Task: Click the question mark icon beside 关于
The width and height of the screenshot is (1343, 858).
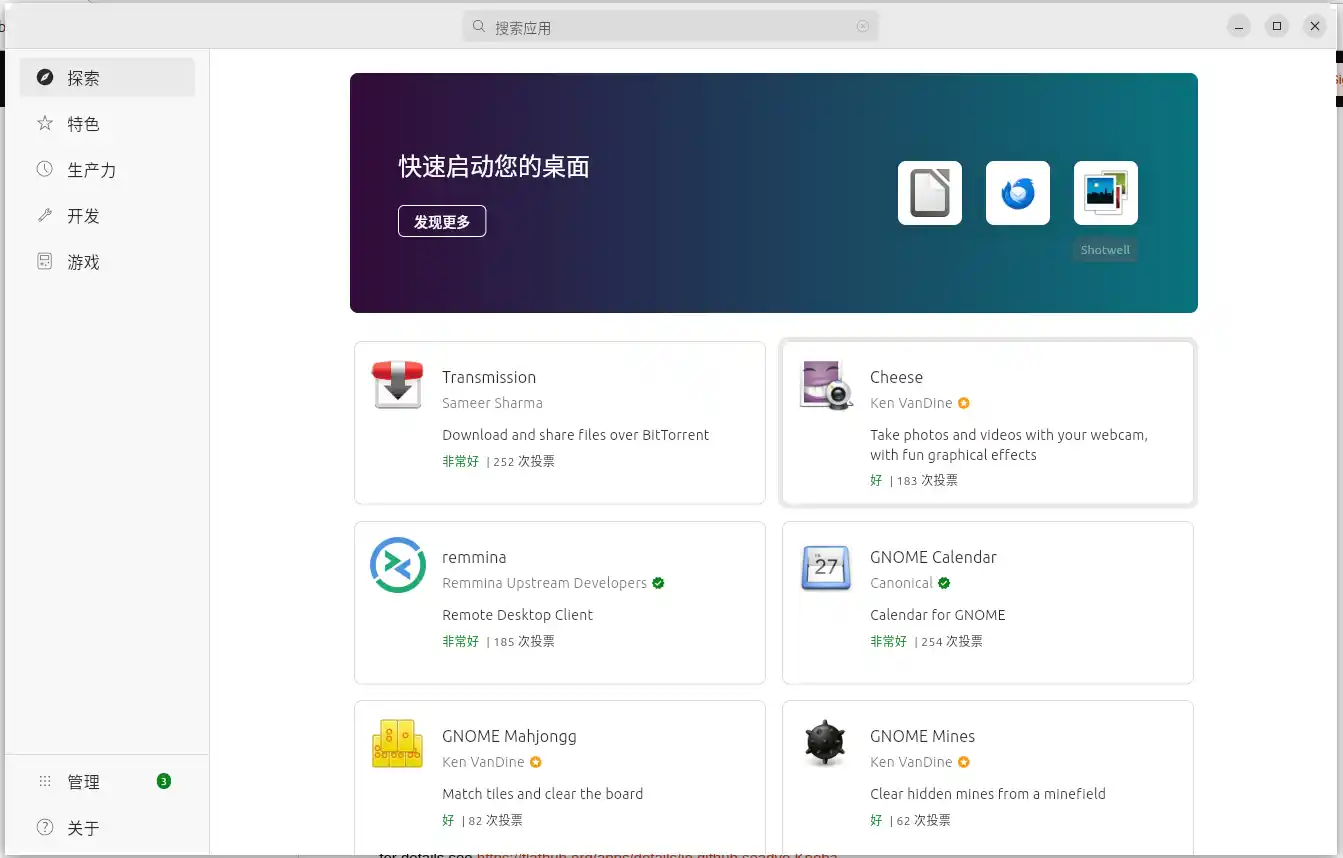Action: [x=44, y=827]
